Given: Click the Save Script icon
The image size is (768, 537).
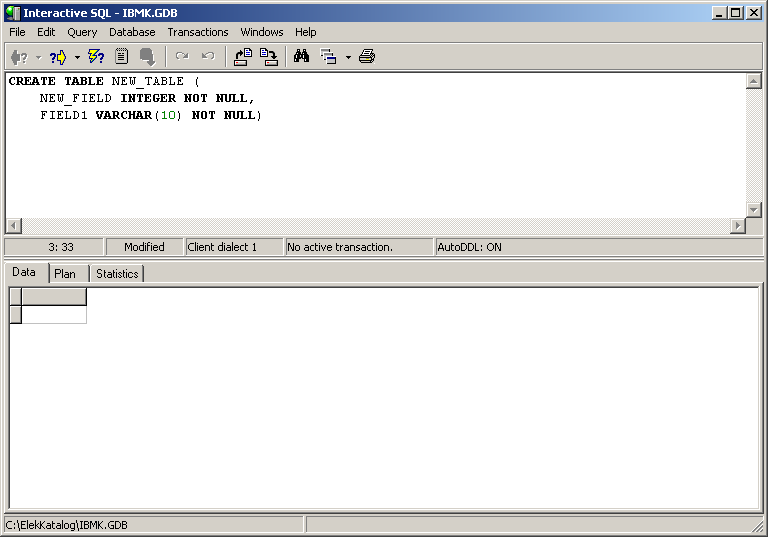Looking at the screenshot, I should [x=268, y=57].
